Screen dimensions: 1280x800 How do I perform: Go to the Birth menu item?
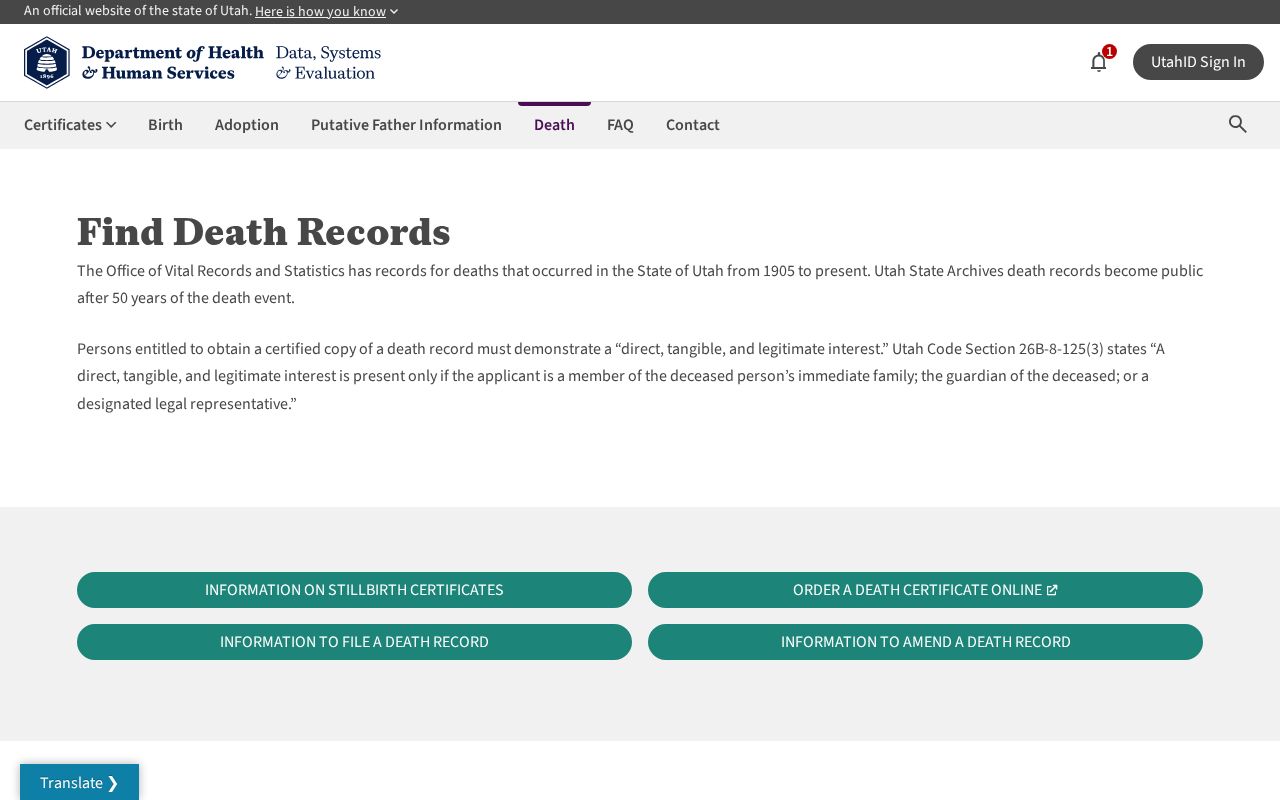pyautogui.click(x=165, y=125)
